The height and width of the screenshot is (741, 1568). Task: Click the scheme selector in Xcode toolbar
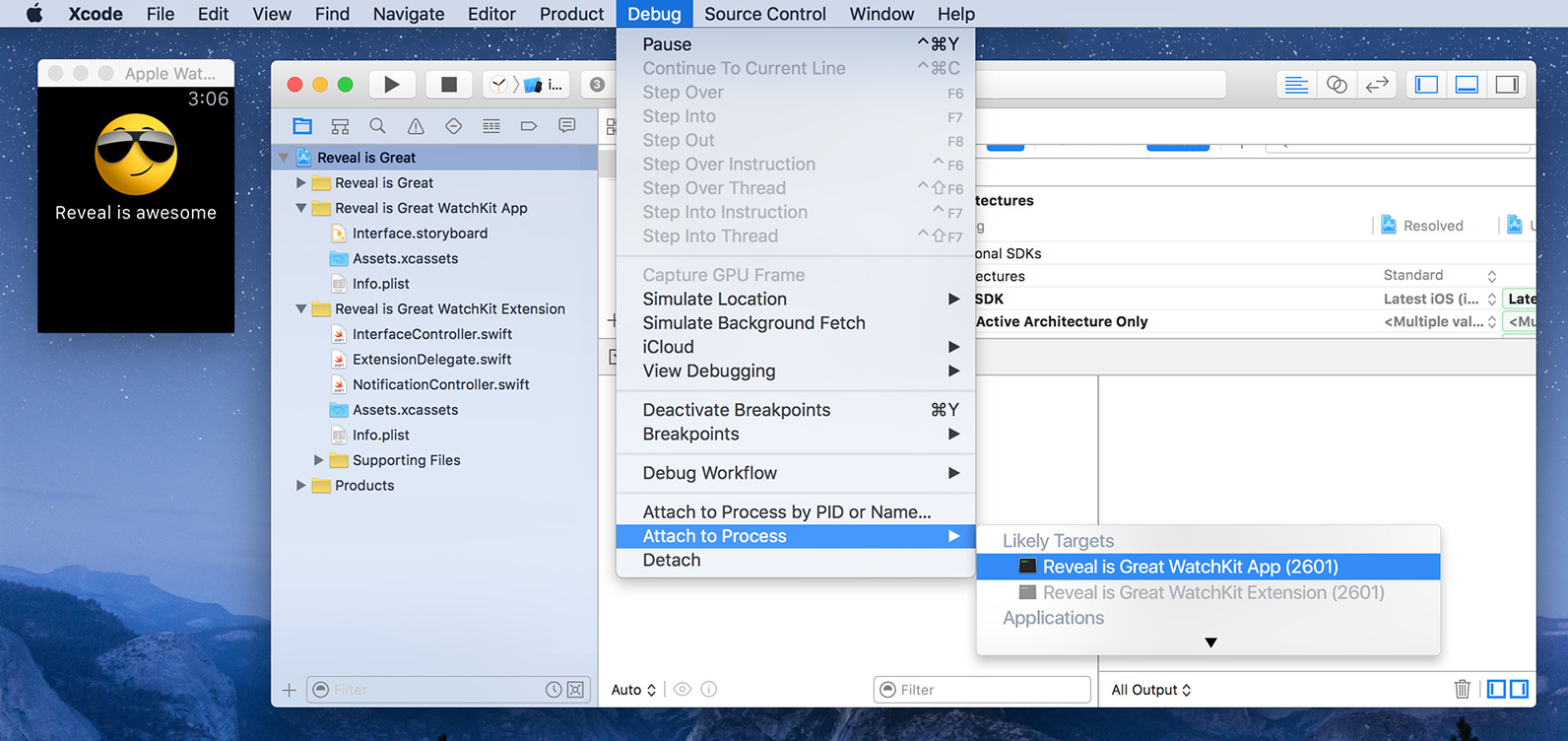(527, 85)
